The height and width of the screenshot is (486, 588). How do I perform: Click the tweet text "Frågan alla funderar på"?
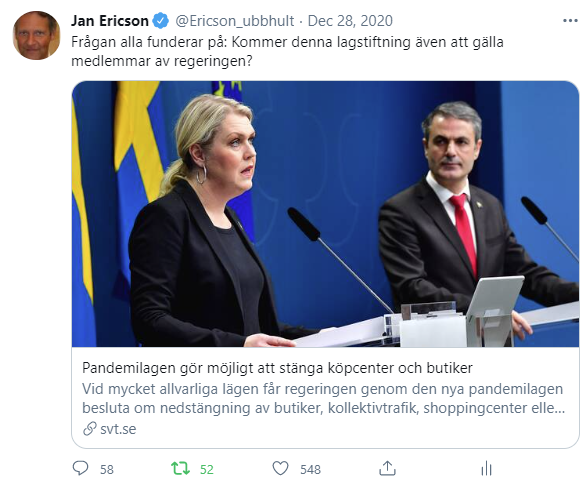(x=149, y=42)
